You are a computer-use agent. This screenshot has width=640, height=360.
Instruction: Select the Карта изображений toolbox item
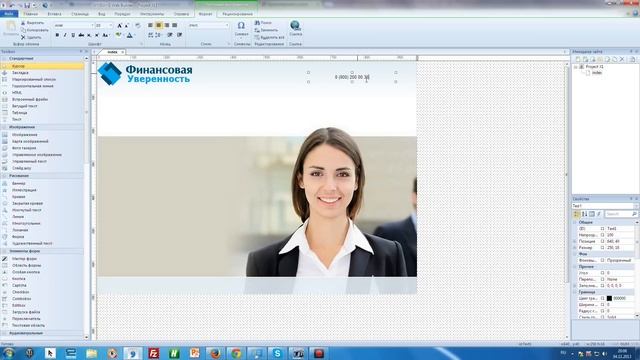[30, 141]
